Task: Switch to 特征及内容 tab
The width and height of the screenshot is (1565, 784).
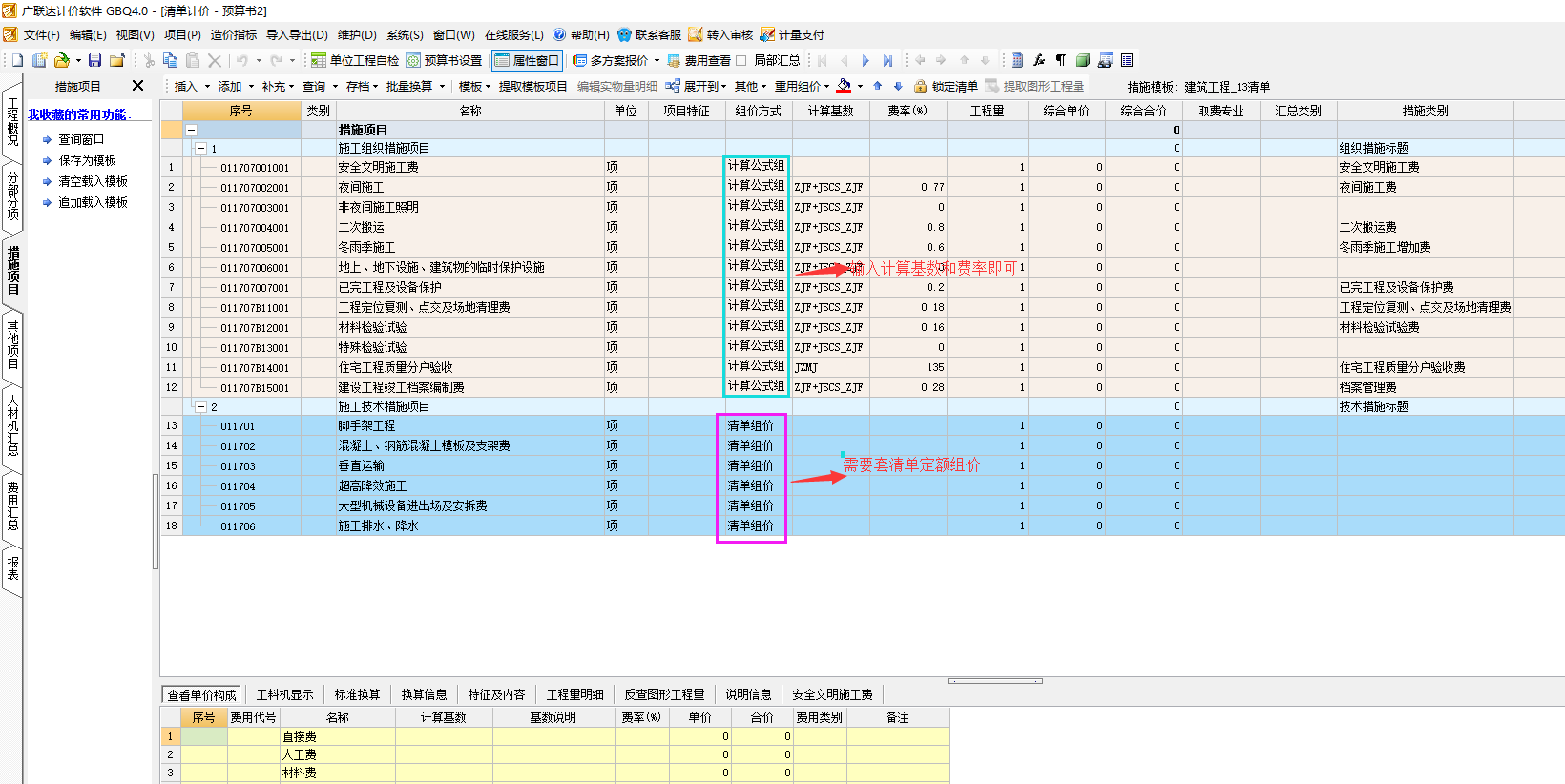Action: pyautogui.click(x=496, y=694)
